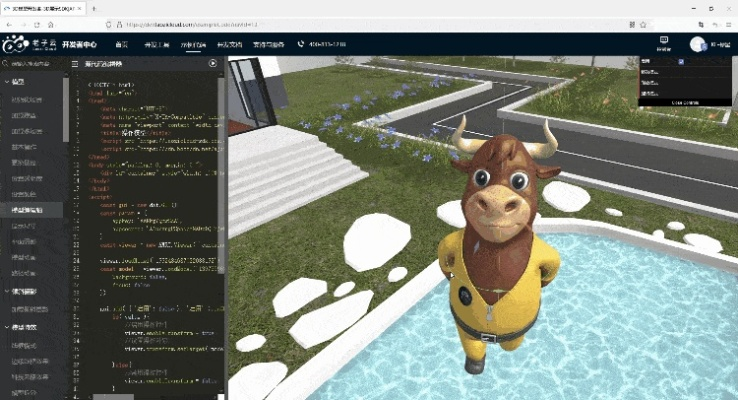Collapse the lower sidebar category with chevron
Viewport: 738px width, 400px height.
(x=7, y=327)
